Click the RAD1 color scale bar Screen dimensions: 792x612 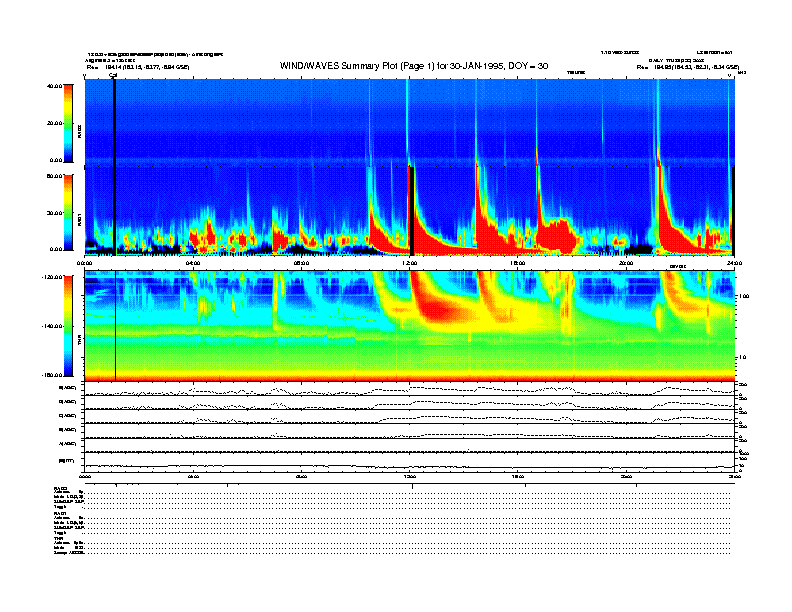pyautogui.click(x=68, y=212)
